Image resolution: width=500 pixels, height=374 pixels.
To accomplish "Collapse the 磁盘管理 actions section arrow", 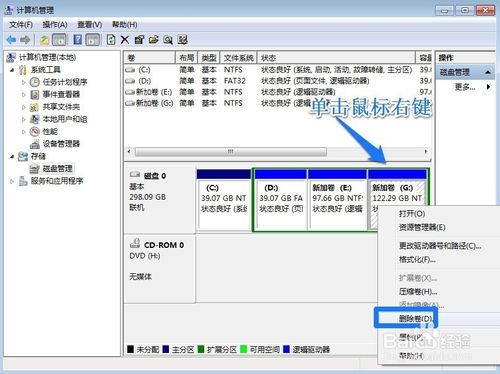I will [488, 72].
